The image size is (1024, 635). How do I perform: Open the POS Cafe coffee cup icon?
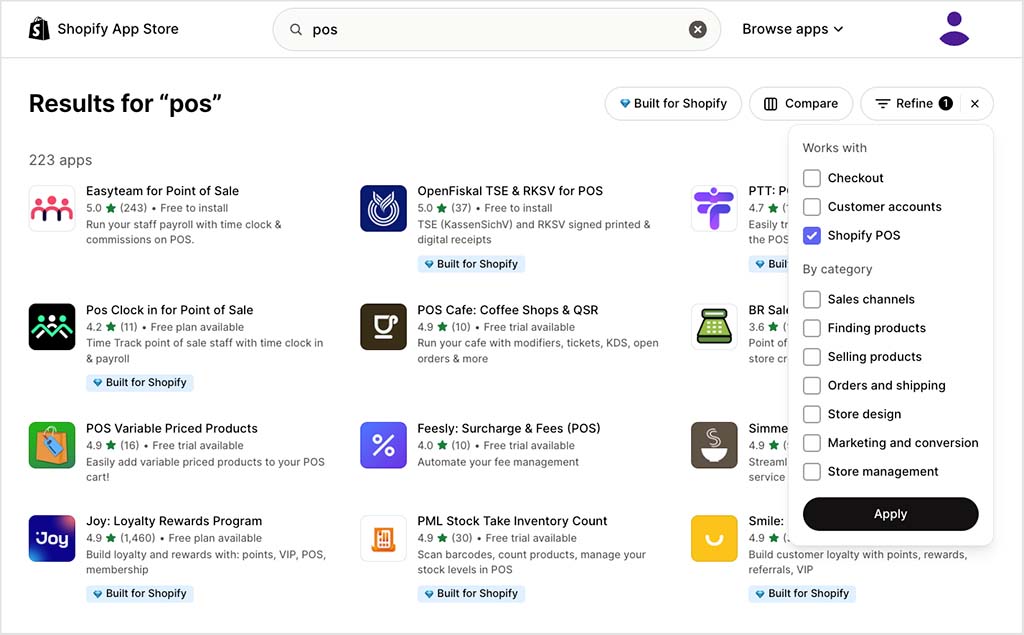tap(383, 327)
